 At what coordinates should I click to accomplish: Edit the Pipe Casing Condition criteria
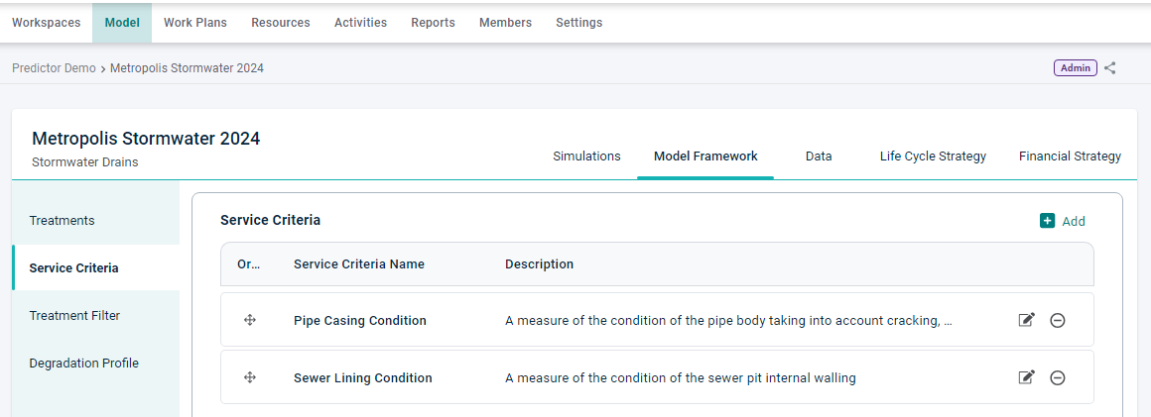tap(1026, 320)
